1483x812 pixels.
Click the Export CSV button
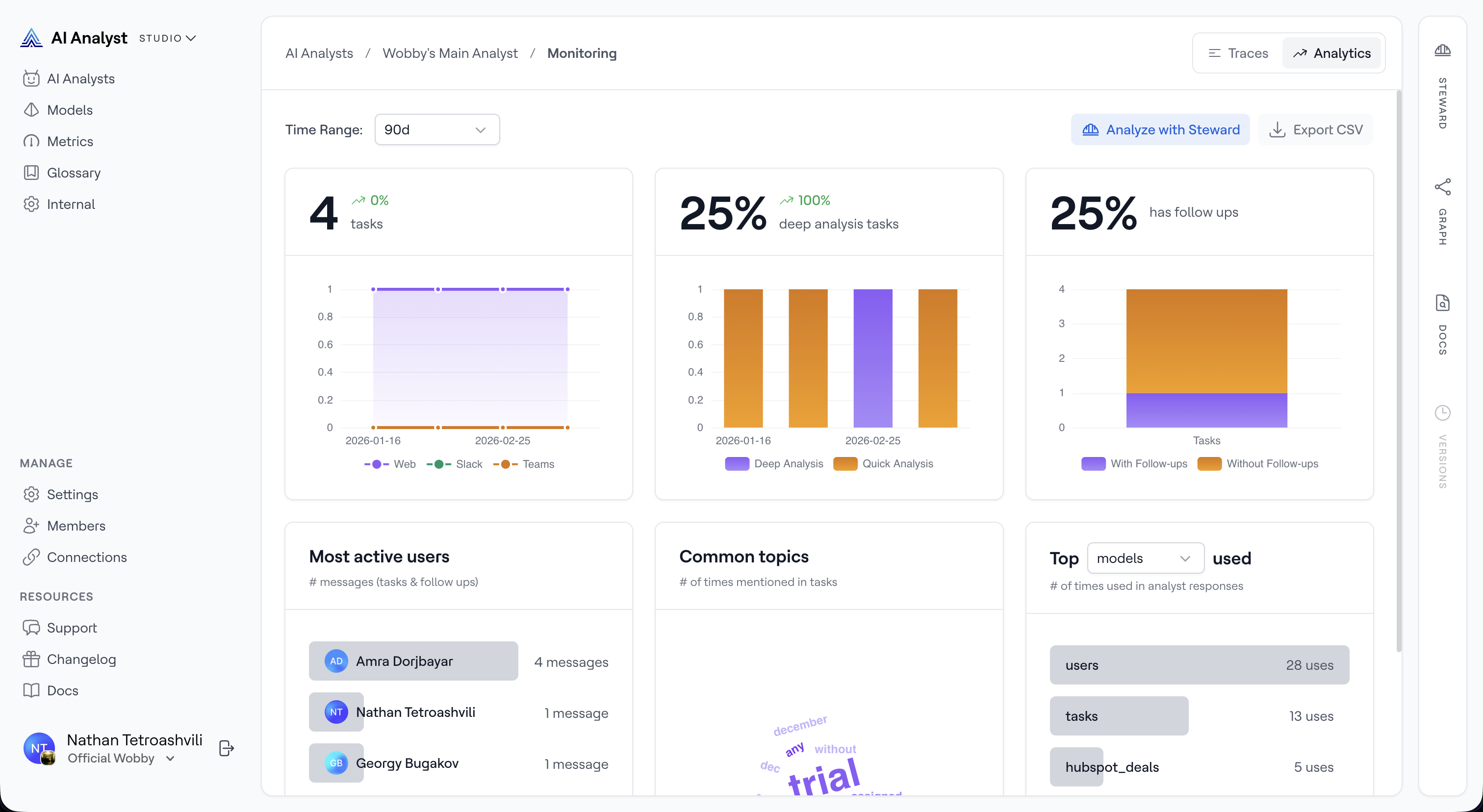coord(1315,129)
